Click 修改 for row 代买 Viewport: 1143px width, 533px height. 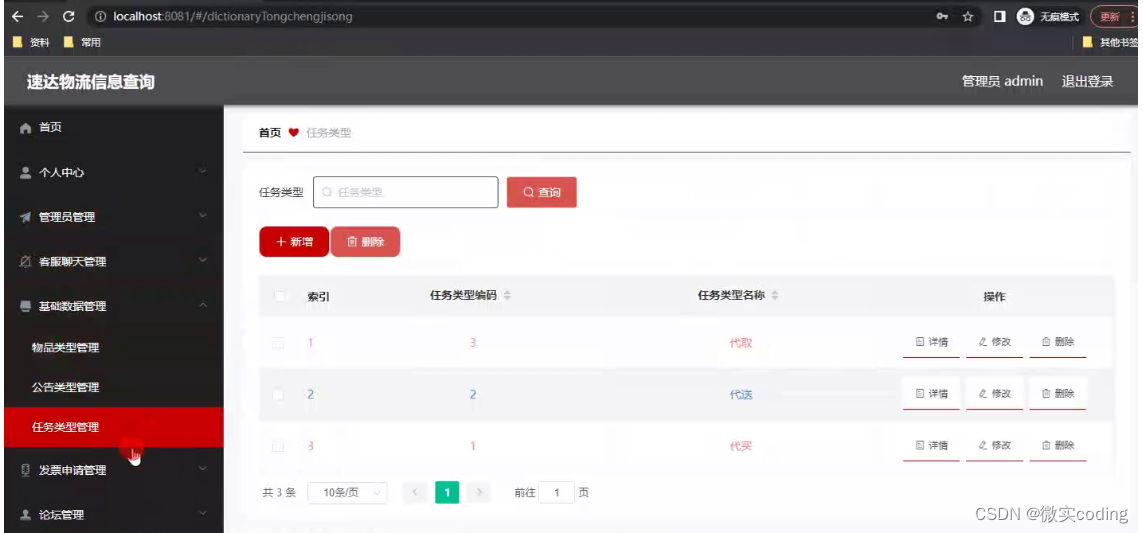point(994,446)
